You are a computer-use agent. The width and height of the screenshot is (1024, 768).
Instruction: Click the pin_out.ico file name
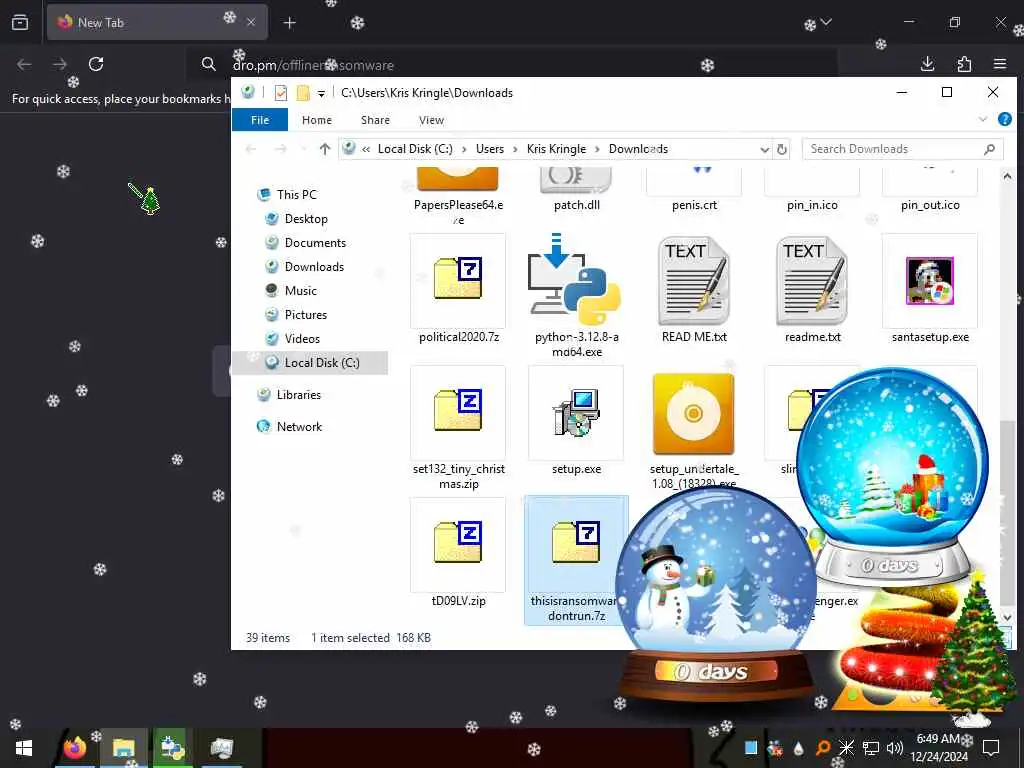tap(930, 205)
